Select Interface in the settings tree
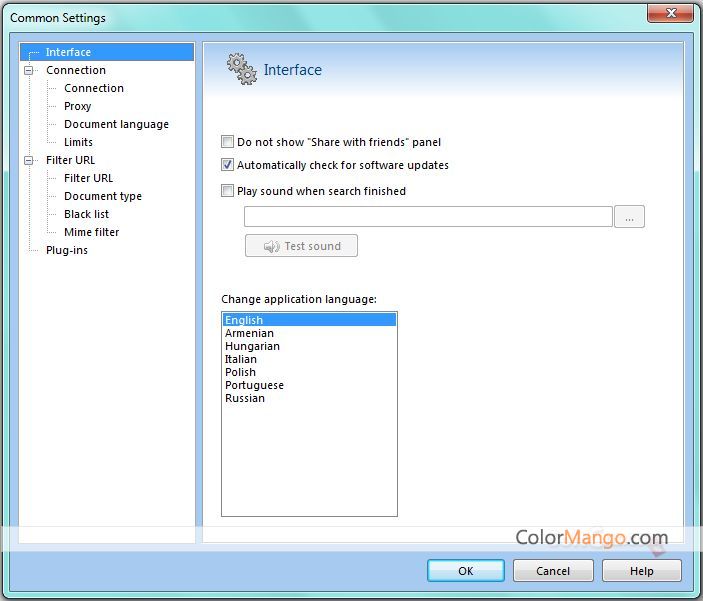This screenshot has height=601, width=703. 68,52
